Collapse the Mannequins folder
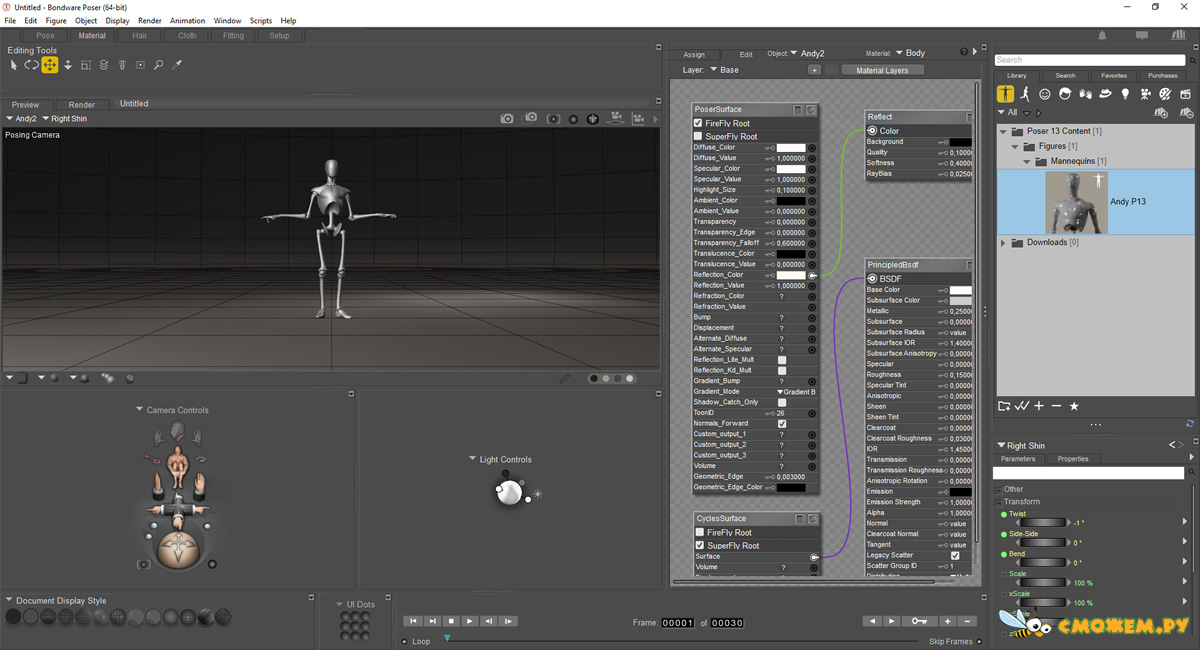1200x650 pixels. coord(1027,161)
